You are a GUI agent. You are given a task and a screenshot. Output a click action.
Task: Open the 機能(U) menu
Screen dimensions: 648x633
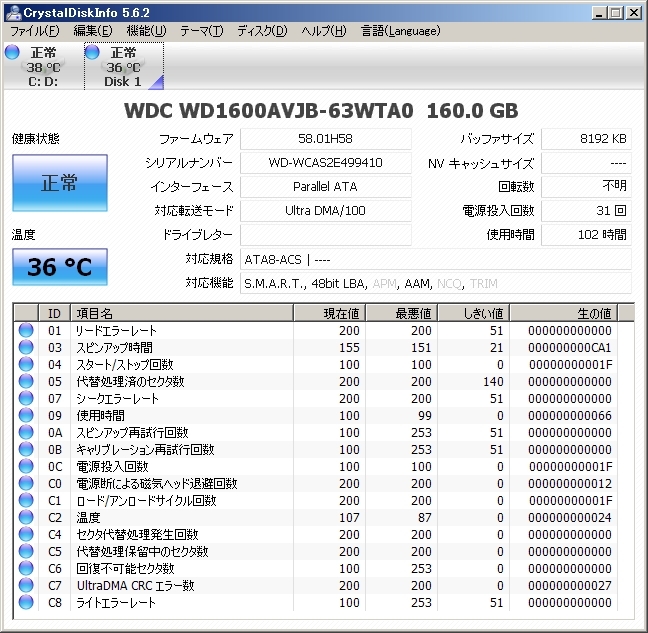(x=146, y=31)
